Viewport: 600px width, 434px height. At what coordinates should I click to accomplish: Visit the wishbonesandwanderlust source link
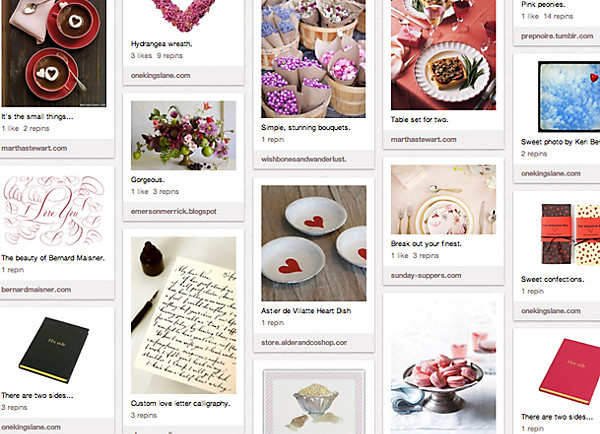pyautogui.click(x=304, y=159)
